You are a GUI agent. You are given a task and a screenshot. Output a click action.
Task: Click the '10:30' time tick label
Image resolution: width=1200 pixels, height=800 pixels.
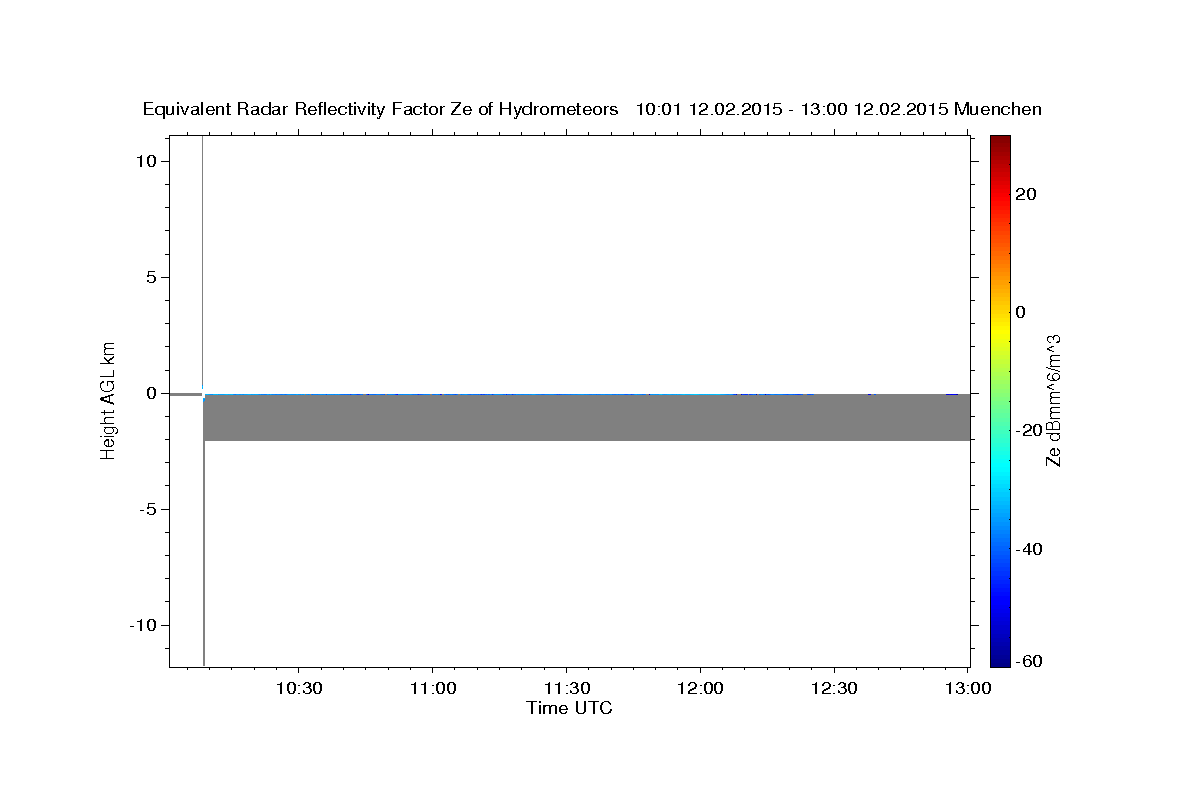pos(298,689)
